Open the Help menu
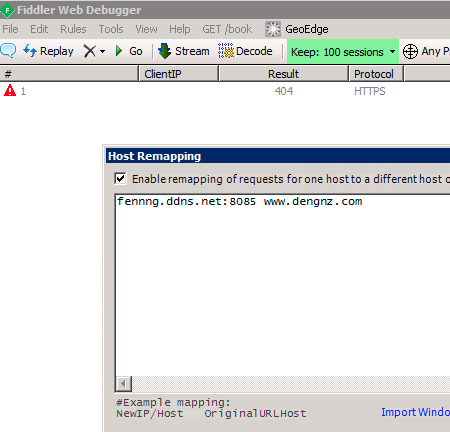The image size is (450, 432). pyautogui.click(x=180, y=29)
